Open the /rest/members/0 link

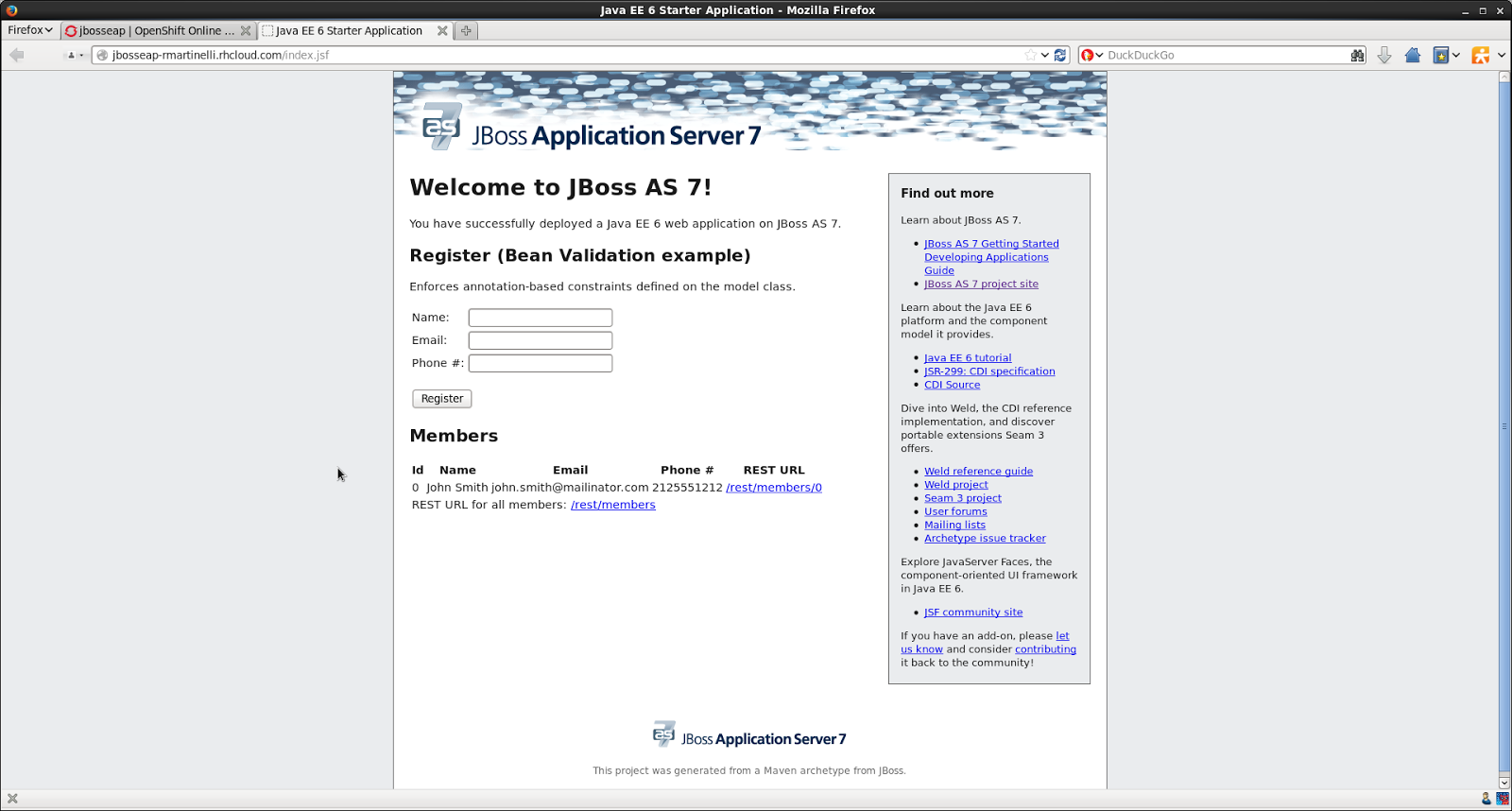[774, 488]
